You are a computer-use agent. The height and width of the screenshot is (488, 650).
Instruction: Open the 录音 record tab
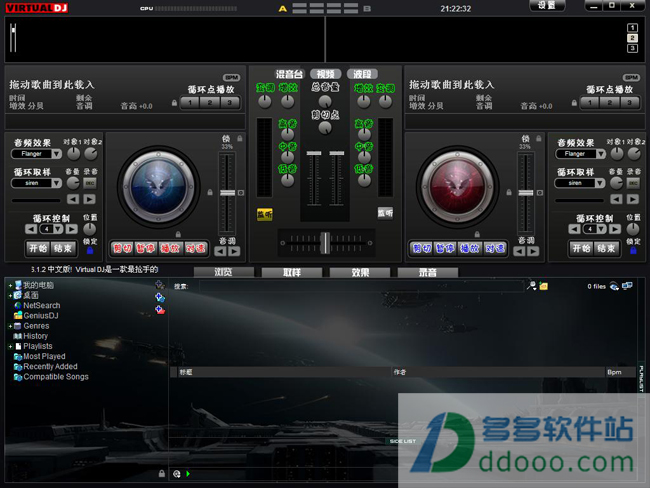[428, 272]
